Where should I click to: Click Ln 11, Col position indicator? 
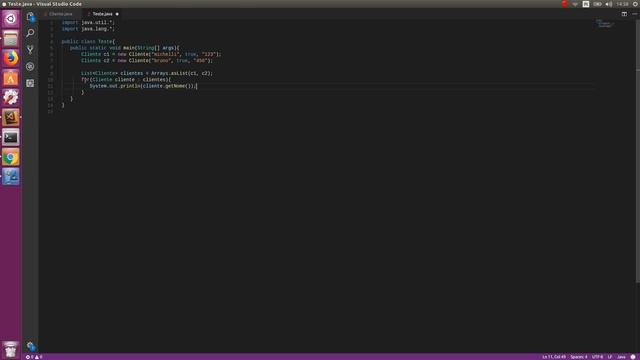(x=553, y=357)
